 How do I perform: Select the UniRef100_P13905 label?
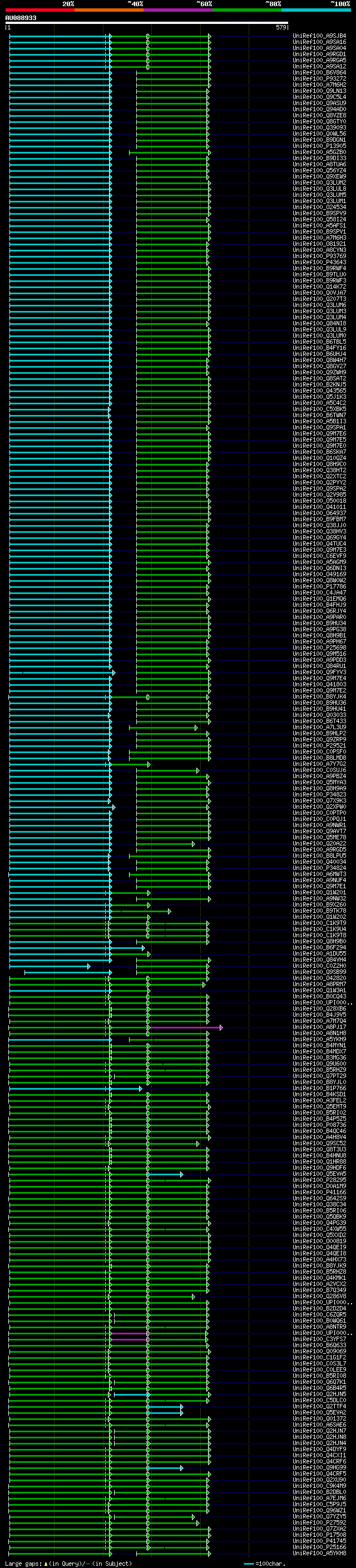click(319, 146)
